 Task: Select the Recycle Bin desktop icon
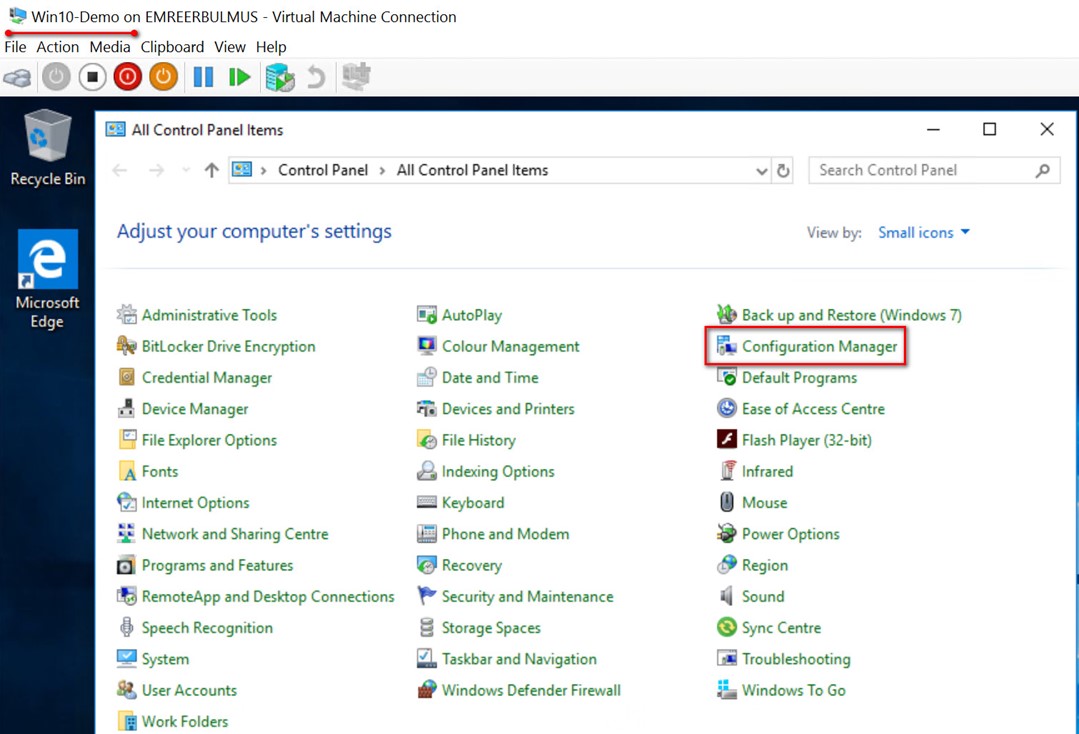47,148
